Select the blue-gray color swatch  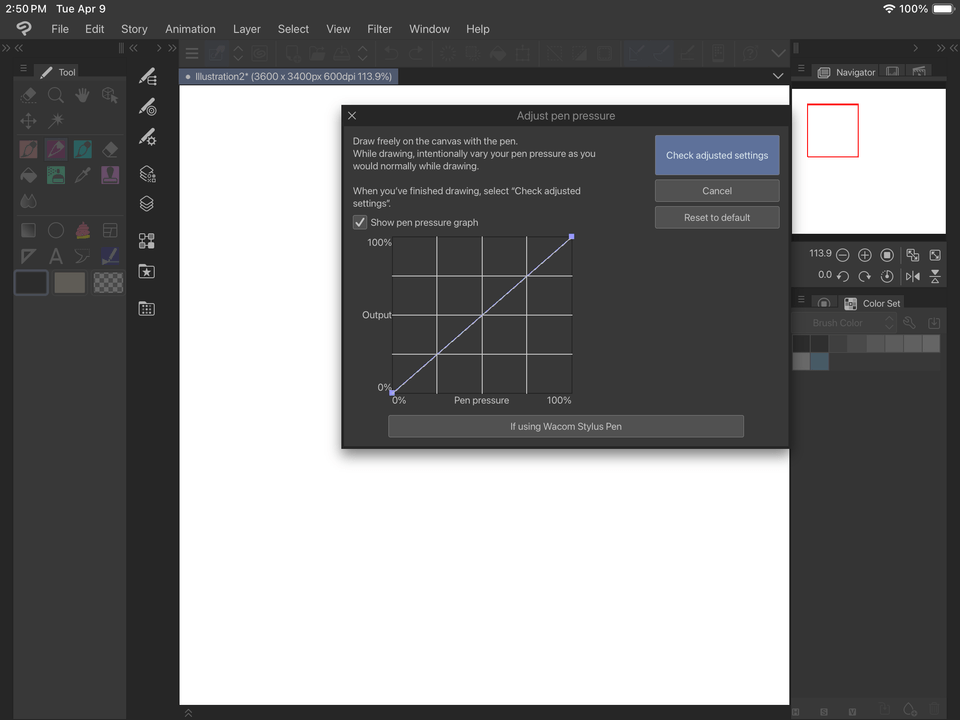click(820, 362)
